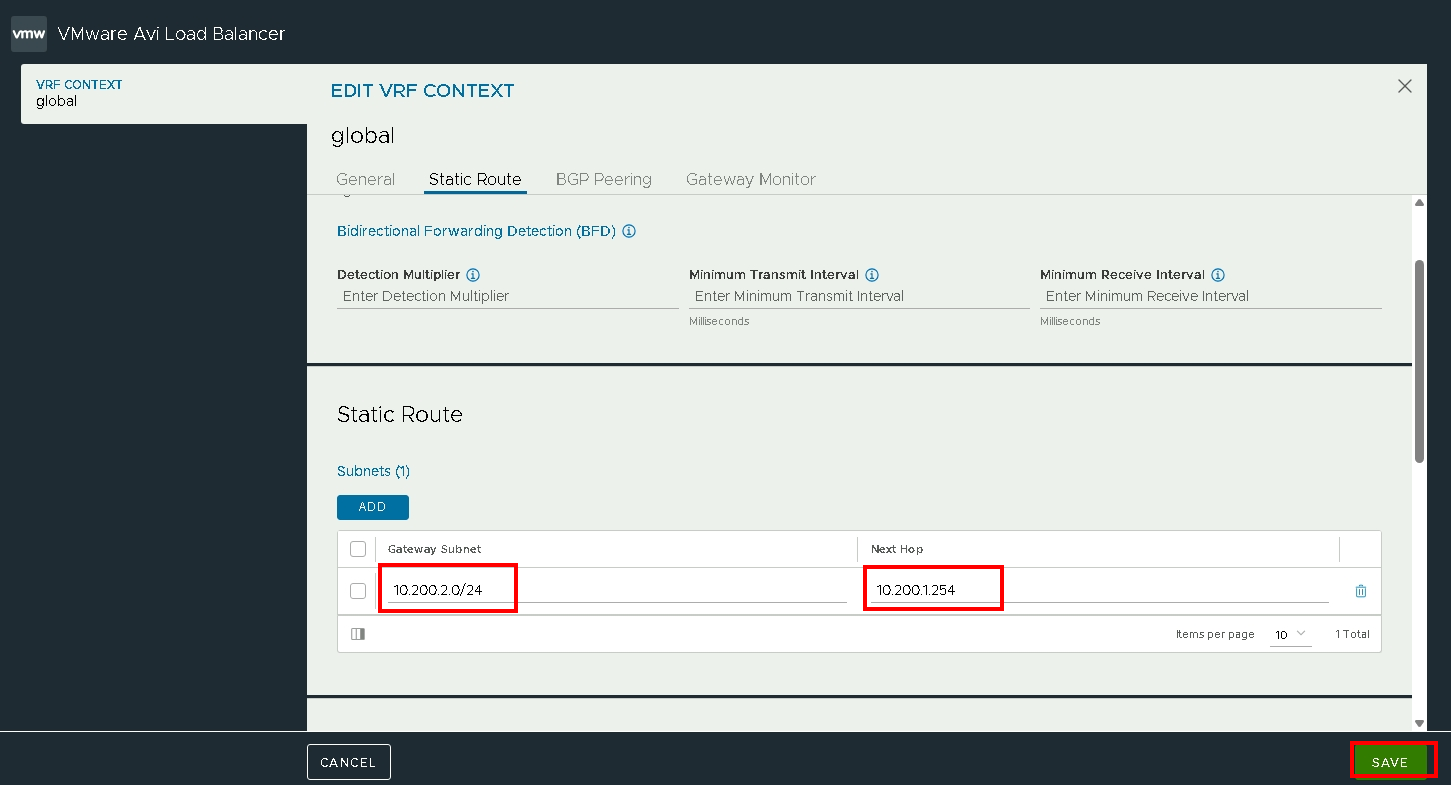Click the CANCEL button
1451x785 pixels.
[x=348, y=762]
